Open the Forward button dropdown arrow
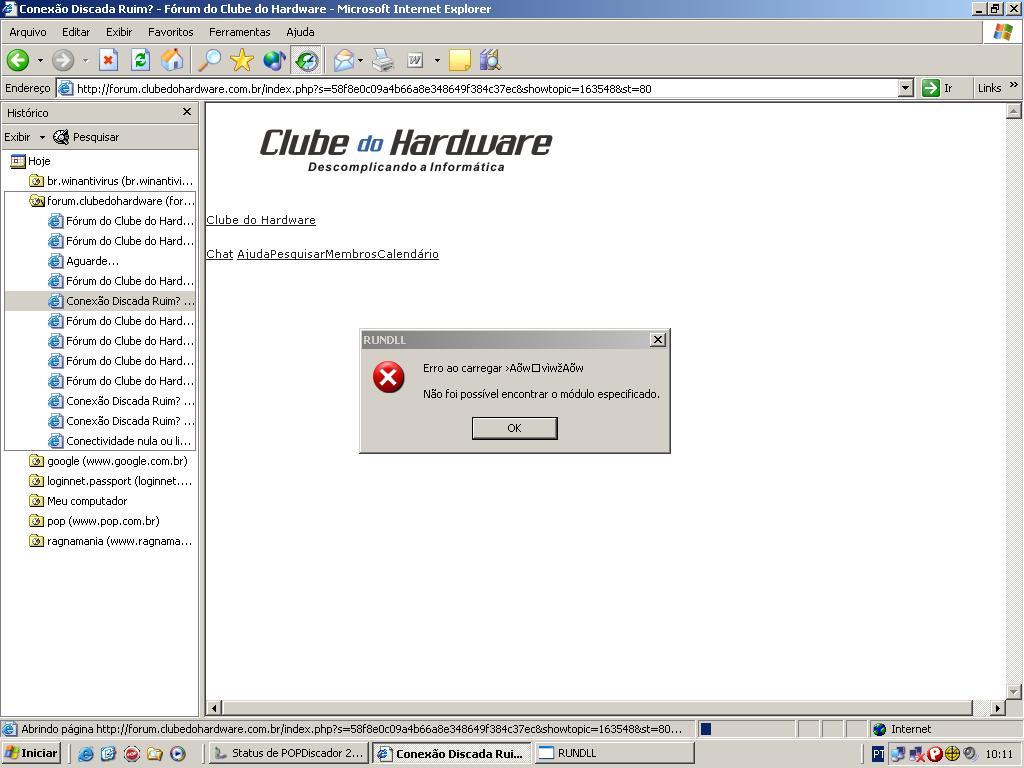The width and height of the screenshot is (1024, 768). (x=85, y=61)
